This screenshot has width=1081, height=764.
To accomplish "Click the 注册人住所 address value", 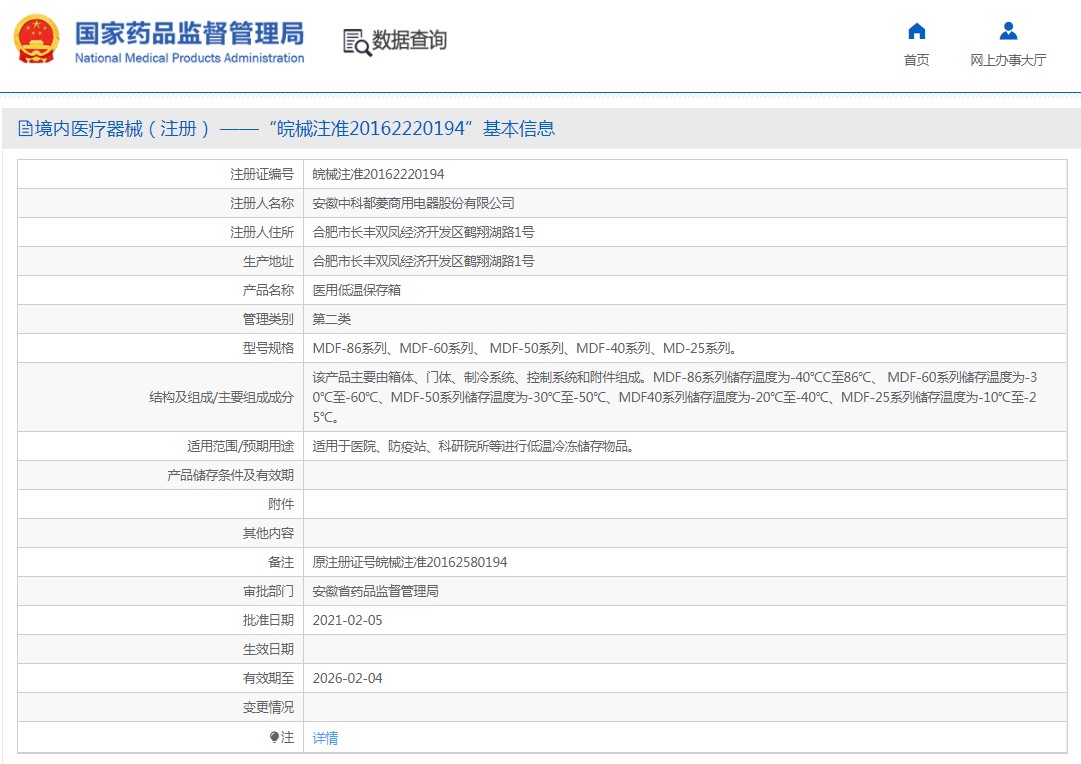I will pyautogui.click(x=423, y=232).
